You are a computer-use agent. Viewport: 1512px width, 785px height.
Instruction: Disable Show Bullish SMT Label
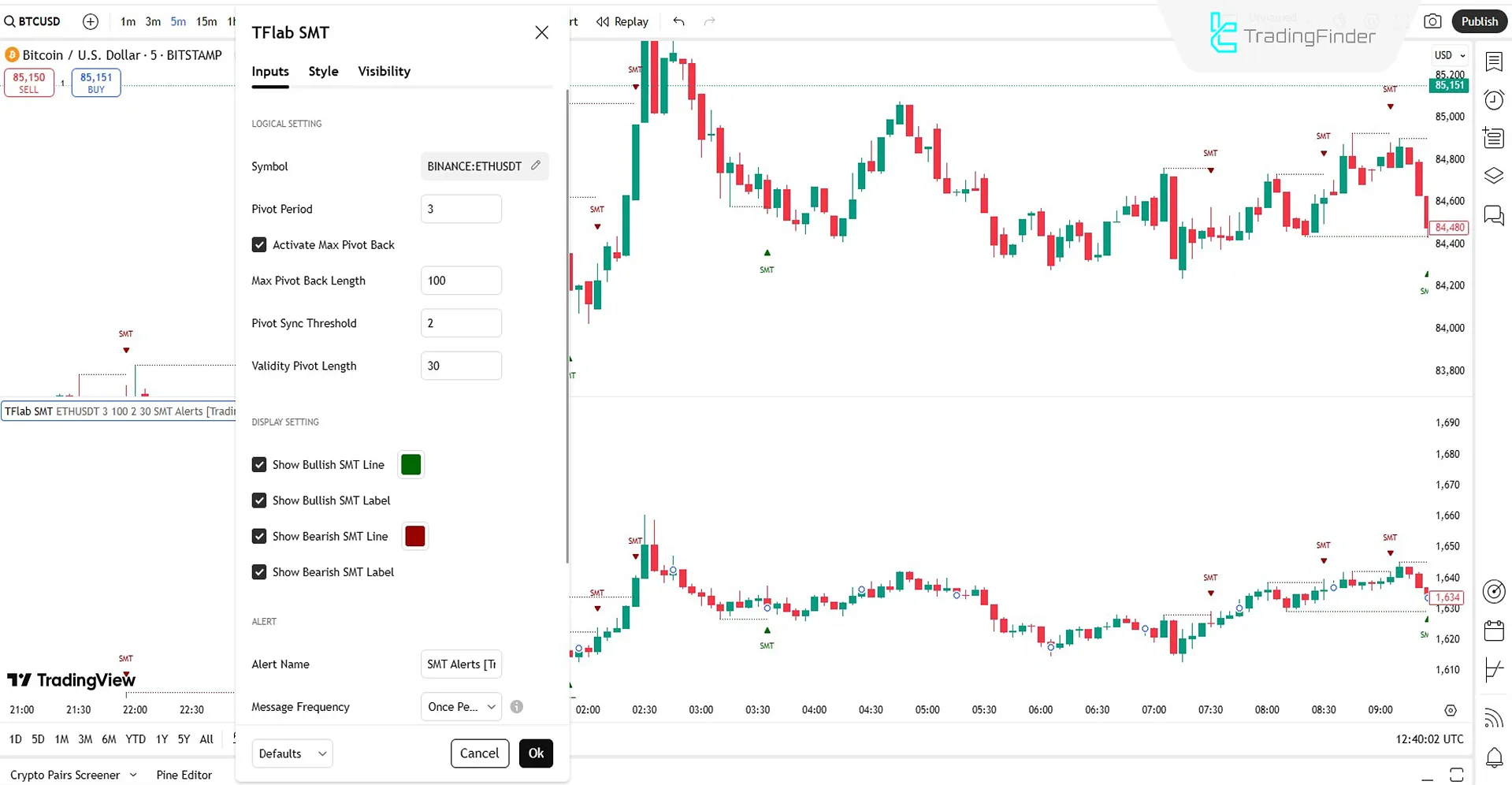pyautogui.click(x=259, y=500)
